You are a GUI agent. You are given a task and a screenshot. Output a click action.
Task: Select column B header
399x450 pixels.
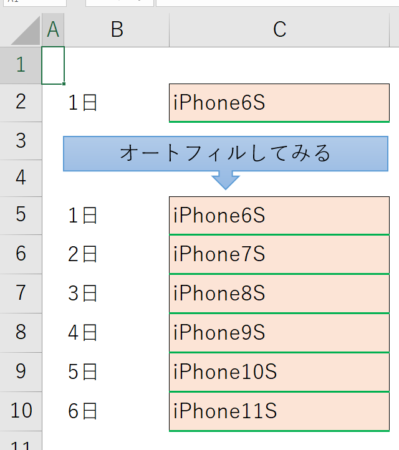[x=117, y=30]
